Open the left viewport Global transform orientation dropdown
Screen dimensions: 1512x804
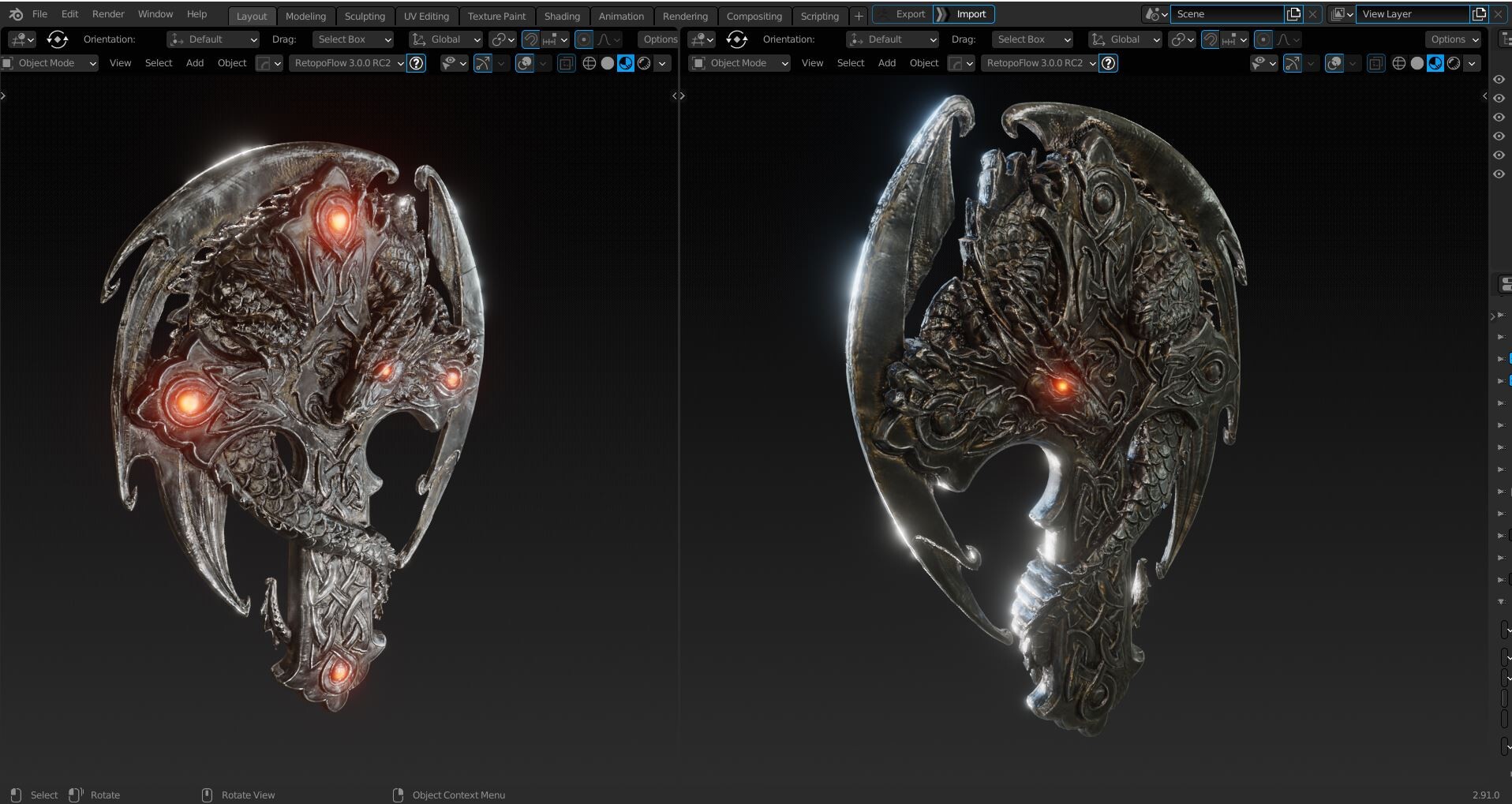coord(445,39)
